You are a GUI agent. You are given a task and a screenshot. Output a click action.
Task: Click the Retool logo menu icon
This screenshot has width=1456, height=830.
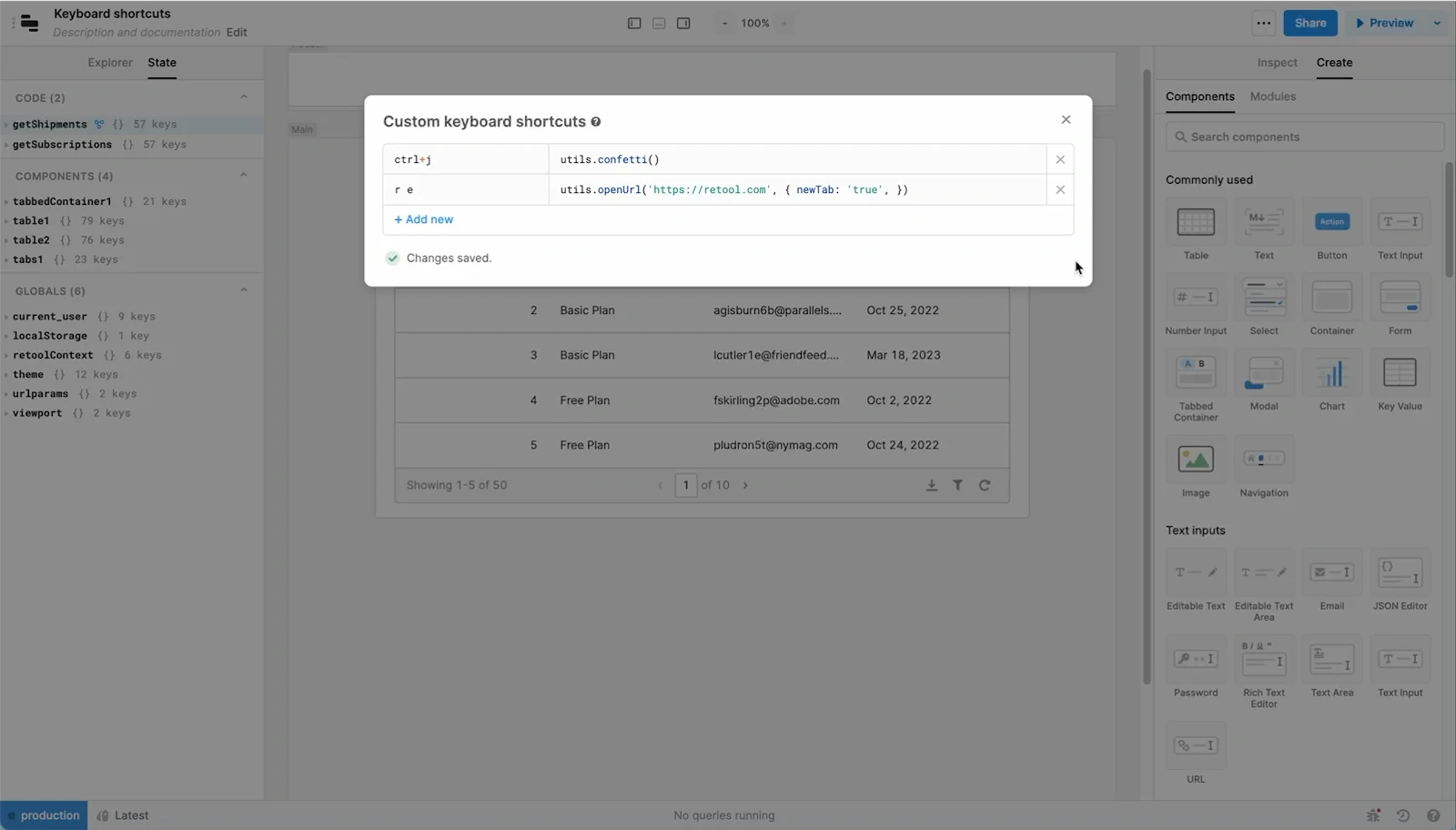pos(29,23)
